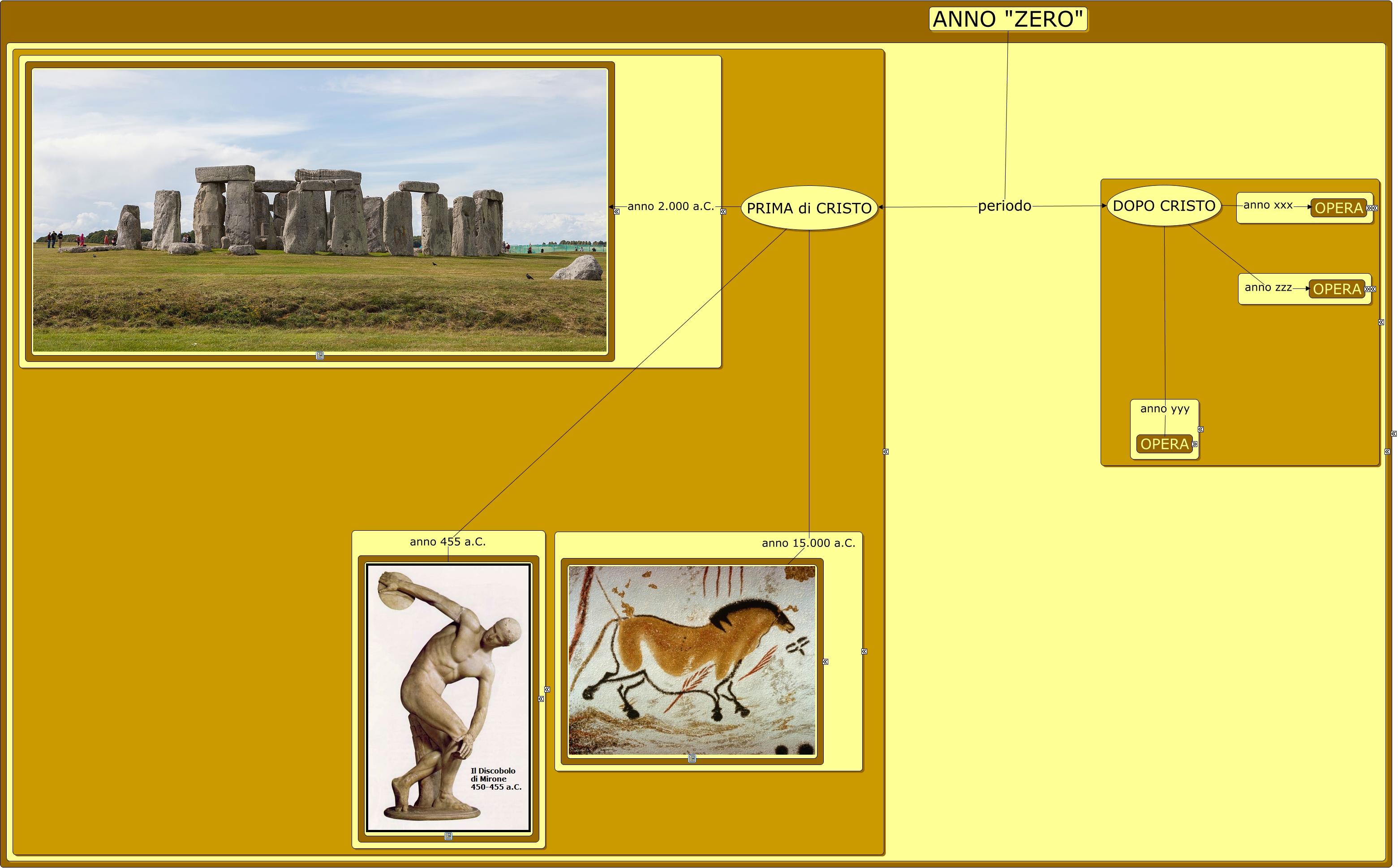The height and width of the screenshot is (868, 1398).
Task: Select the DOPO CRISTO oval concept
Action: (x=1164, y=206)
